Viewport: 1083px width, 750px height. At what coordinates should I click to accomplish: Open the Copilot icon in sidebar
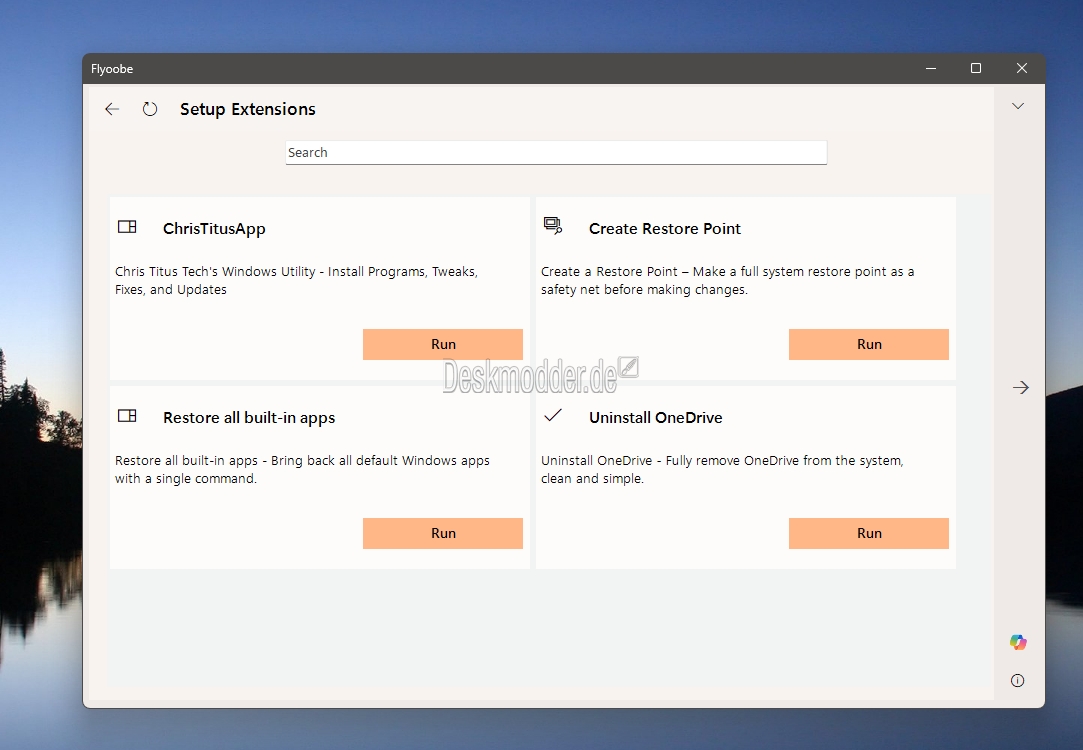coord(1017,642)
